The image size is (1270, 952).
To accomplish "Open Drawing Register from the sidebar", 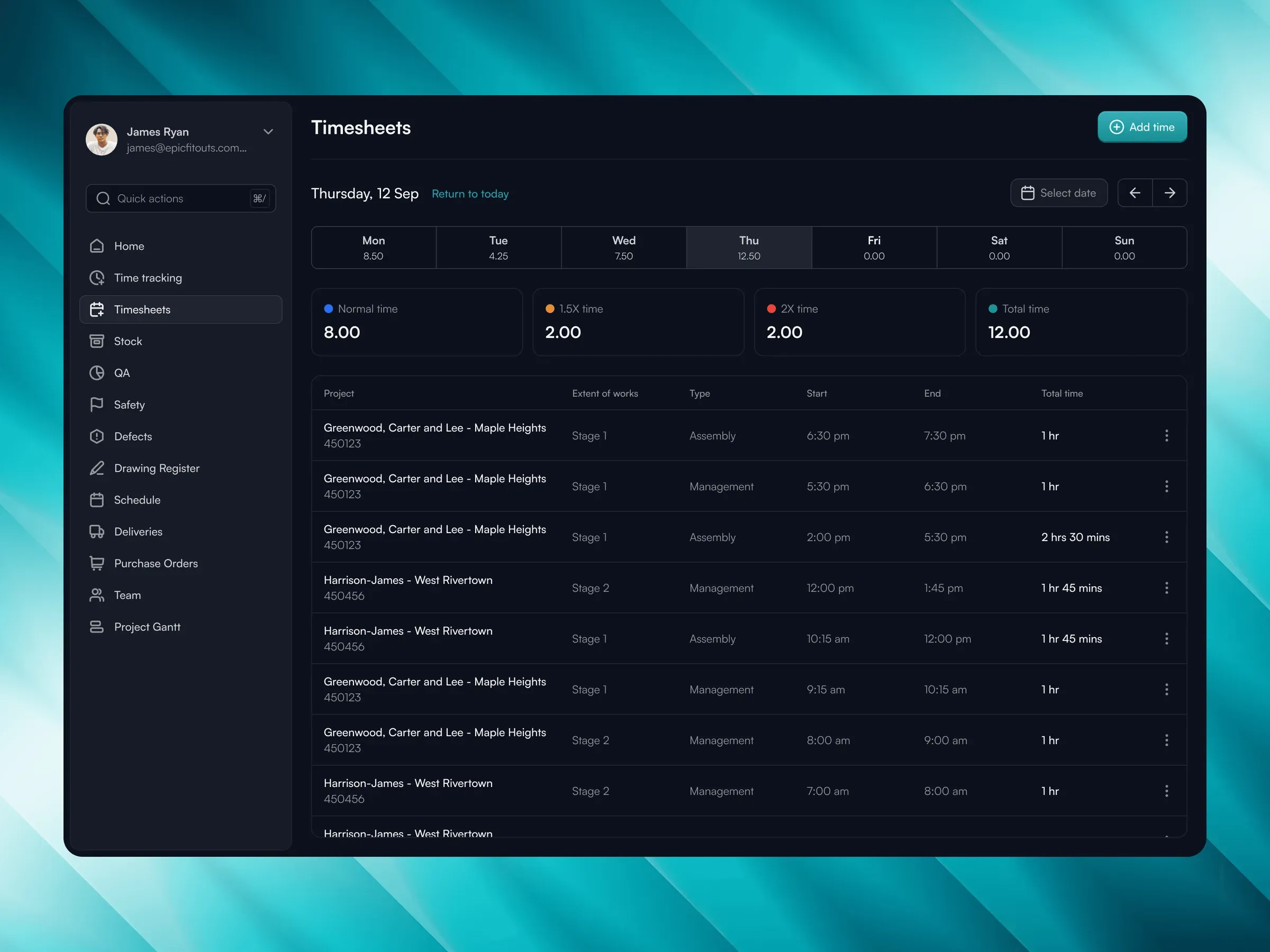I will pyautogui.click(x=180, y=468).
